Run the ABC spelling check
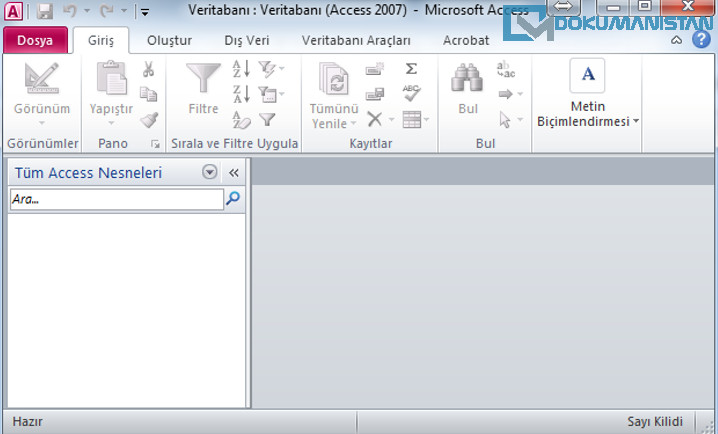 pos(411,93)
